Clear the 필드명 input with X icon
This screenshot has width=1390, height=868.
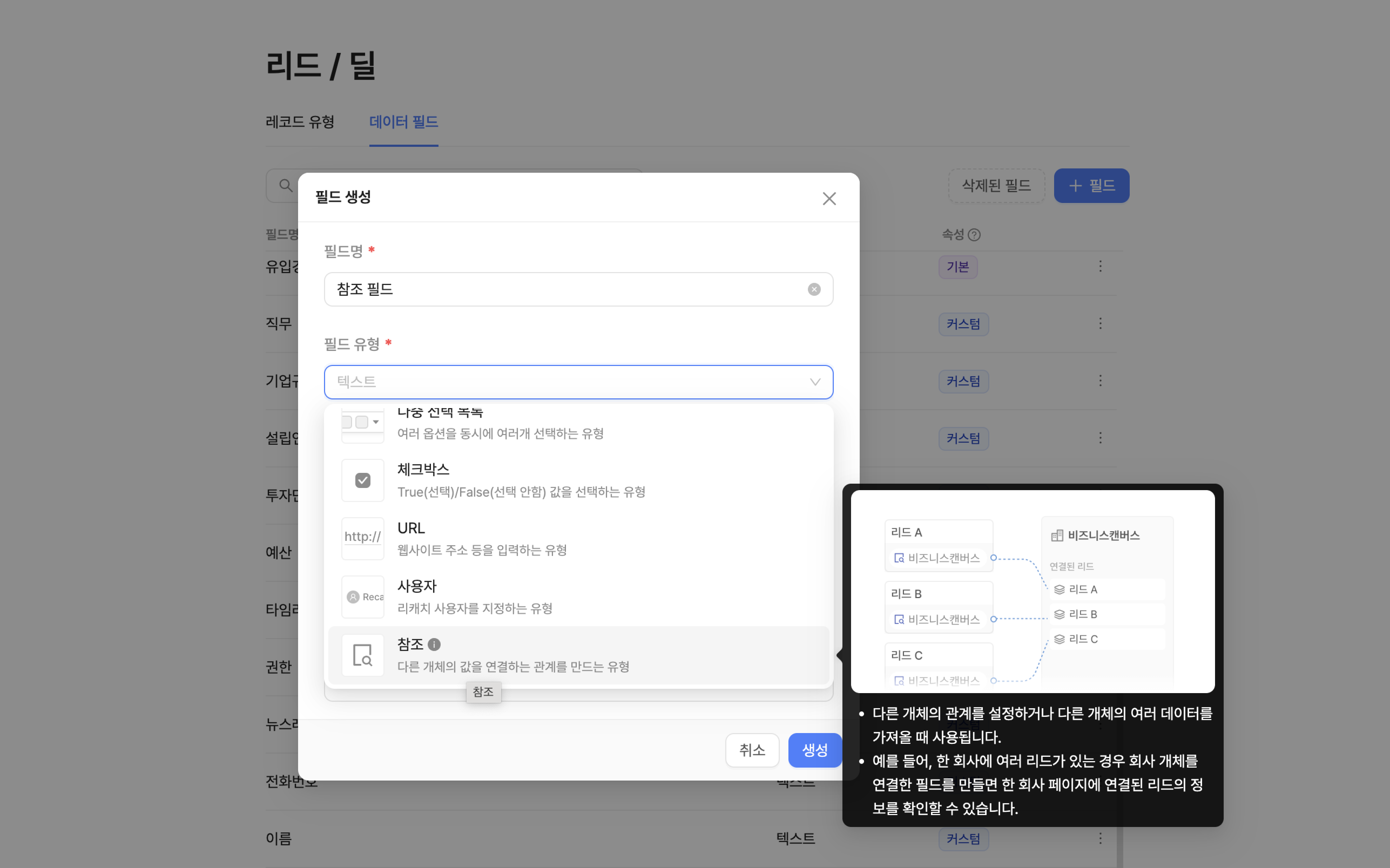[814, 289]
